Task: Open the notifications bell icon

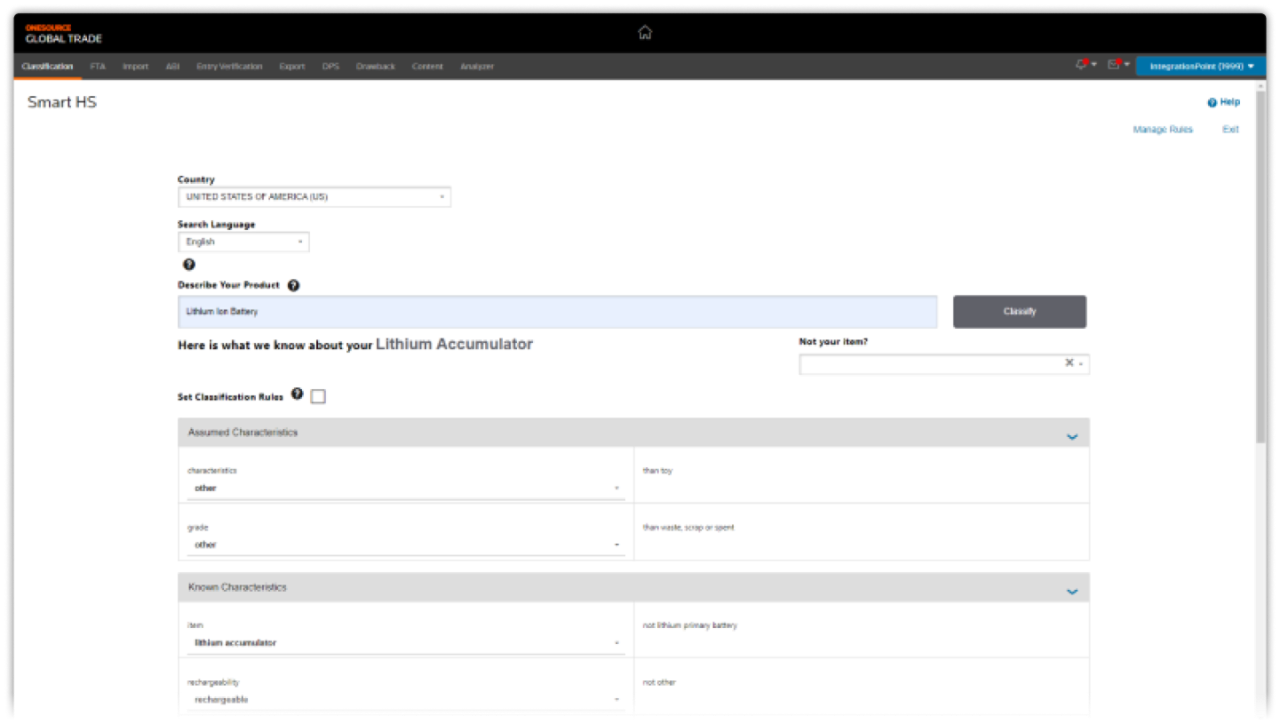Action: (1082, 65)
